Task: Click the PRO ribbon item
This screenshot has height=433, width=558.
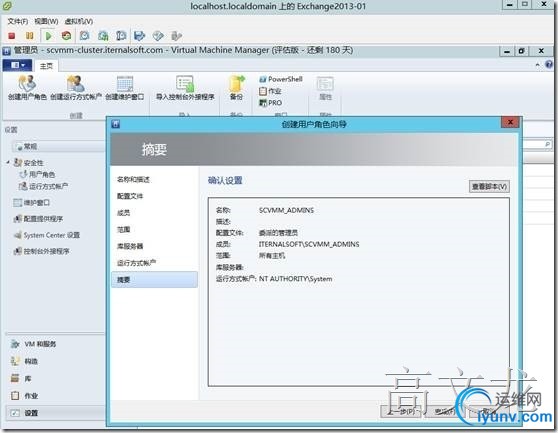Action: (x=270, y=103)
